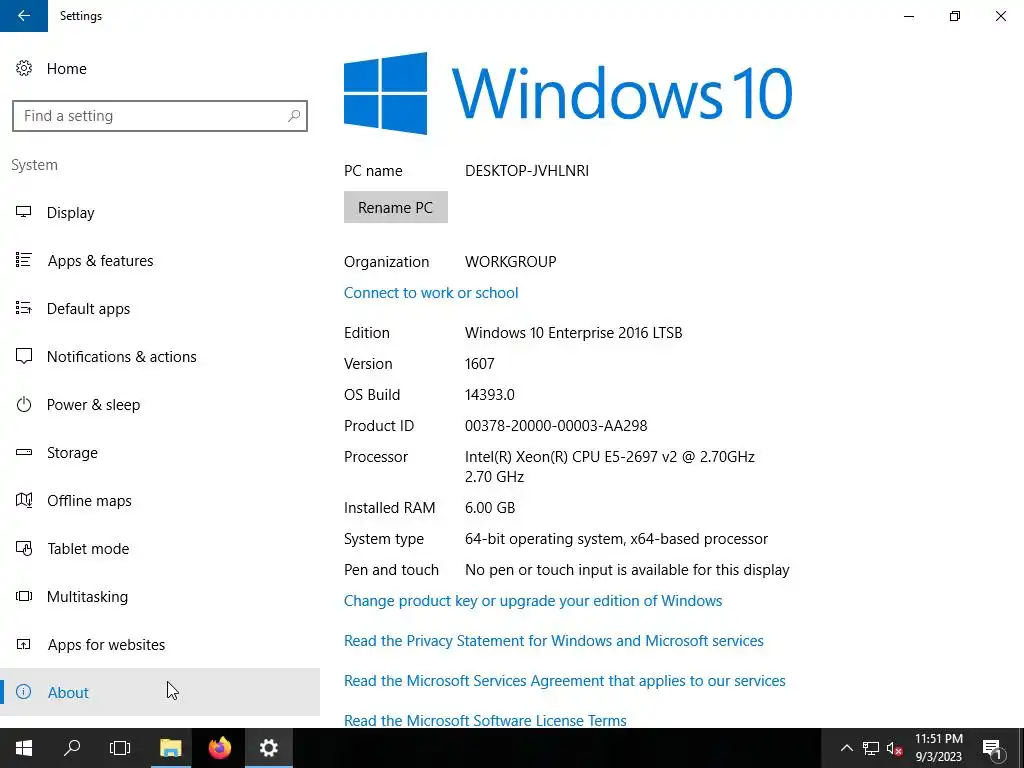Image resolution: width=1024 pixels, height=768 pixels.
Task: Open Microsoft Software License Terms link
Action: [485, 720]
